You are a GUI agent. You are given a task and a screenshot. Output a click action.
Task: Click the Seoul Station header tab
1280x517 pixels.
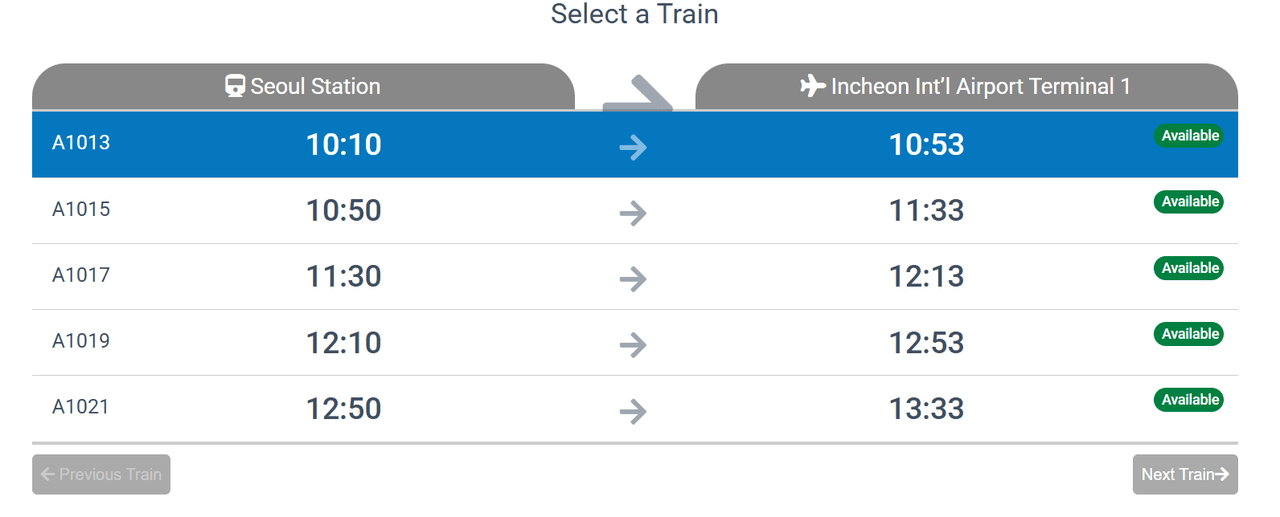[303, 87]
